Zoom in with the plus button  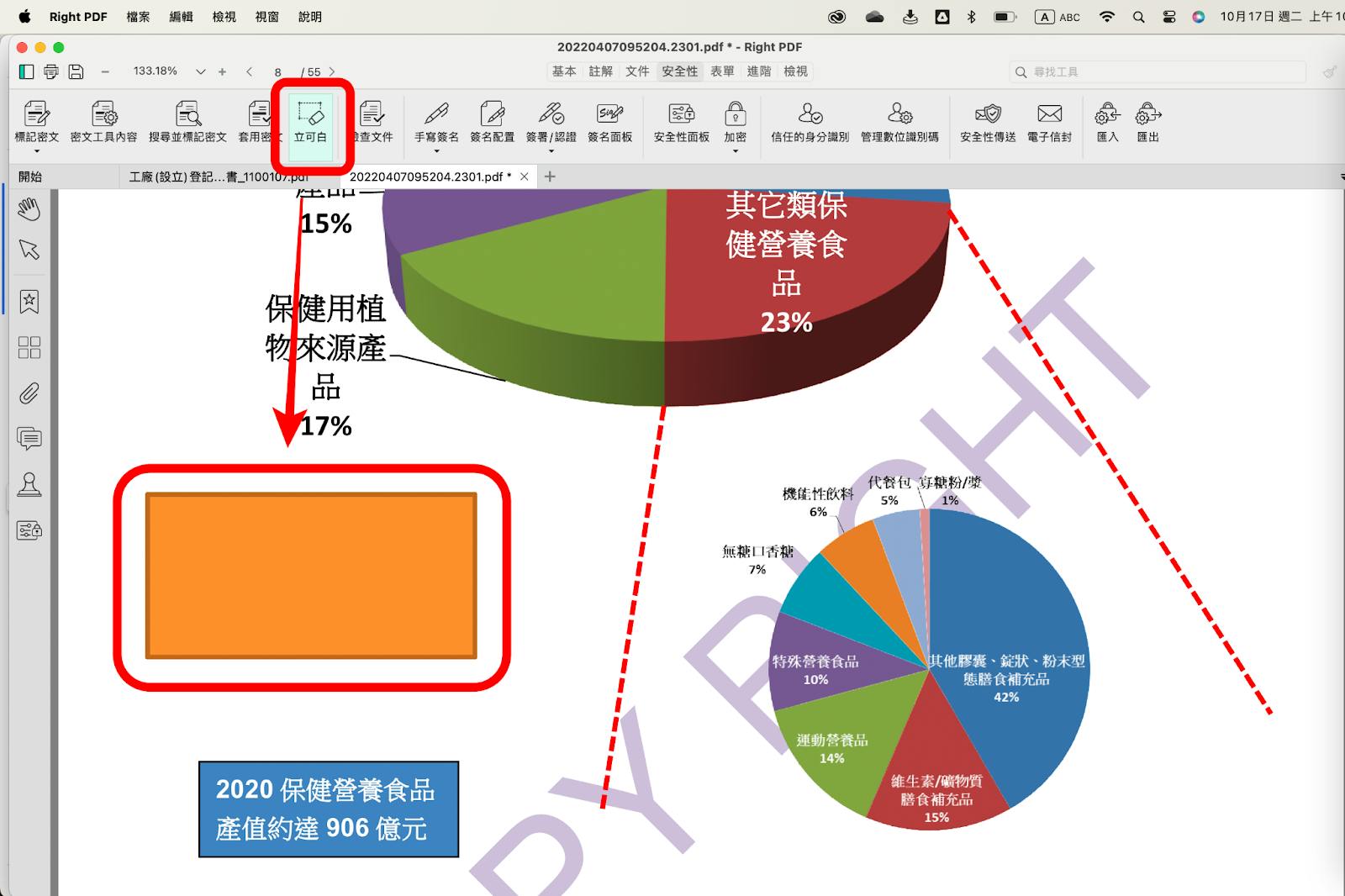point(223,72)
